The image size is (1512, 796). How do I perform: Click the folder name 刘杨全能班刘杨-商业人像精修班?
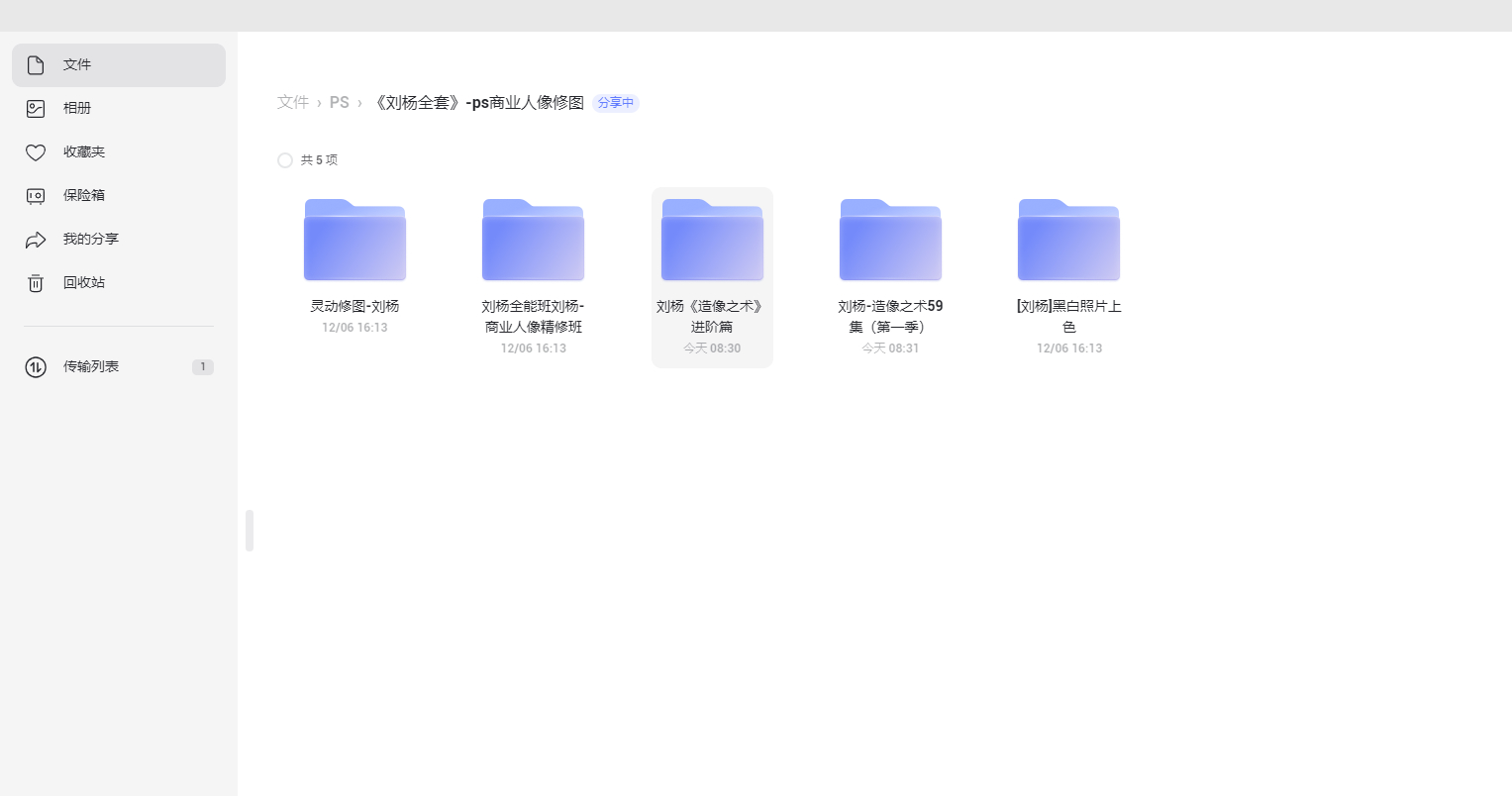coord(533,317)
